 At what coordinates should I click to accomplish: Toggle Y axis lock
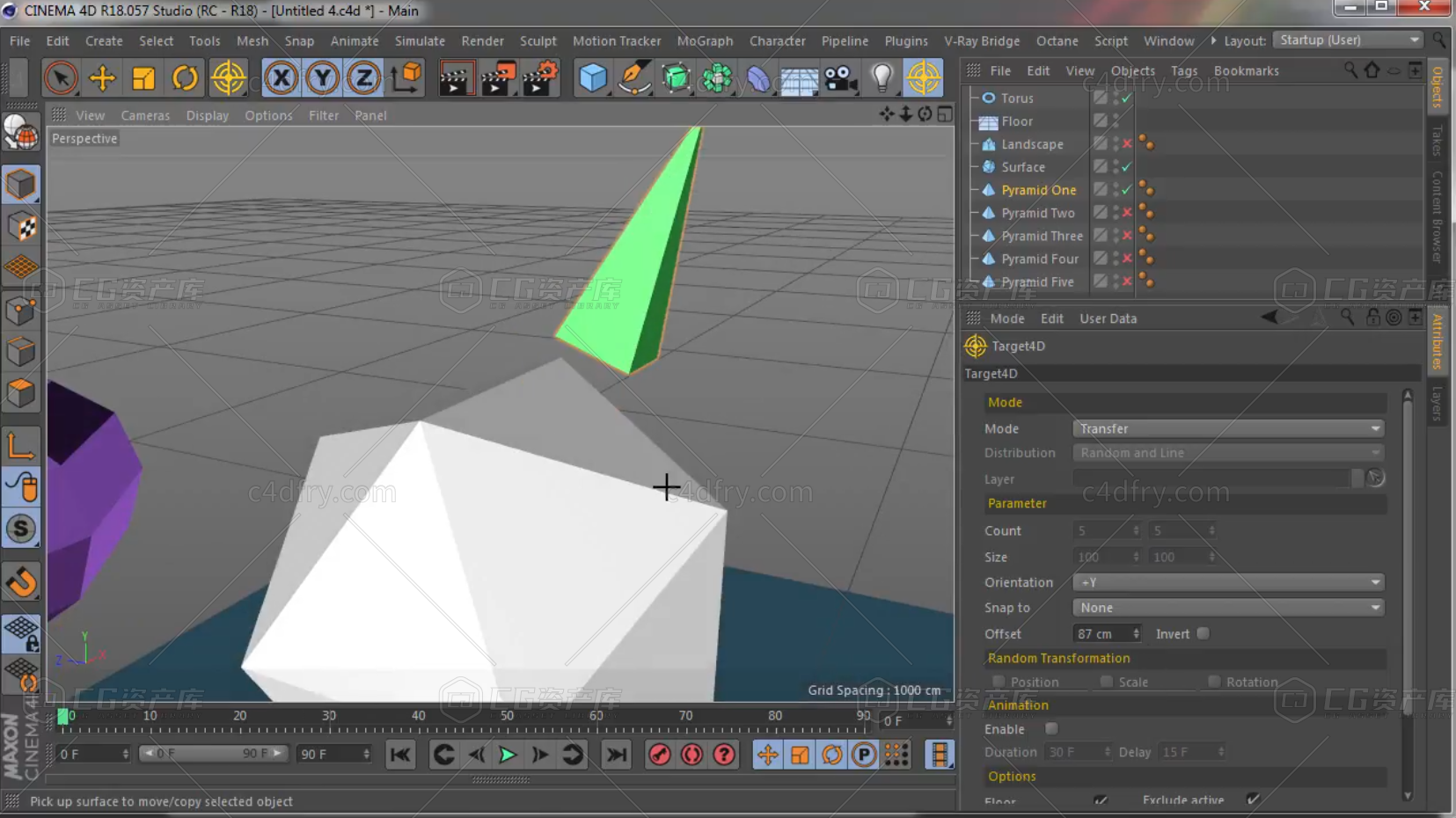tap(323, 78)
